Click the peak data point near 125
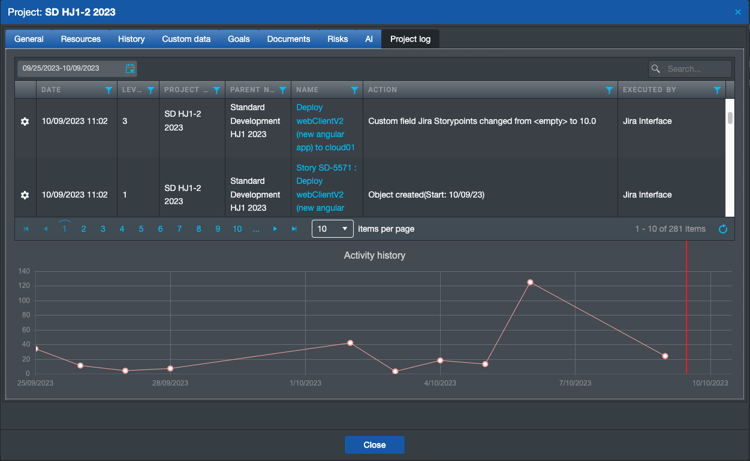Viewport: 750px width, 461px height. pos(530,282)
